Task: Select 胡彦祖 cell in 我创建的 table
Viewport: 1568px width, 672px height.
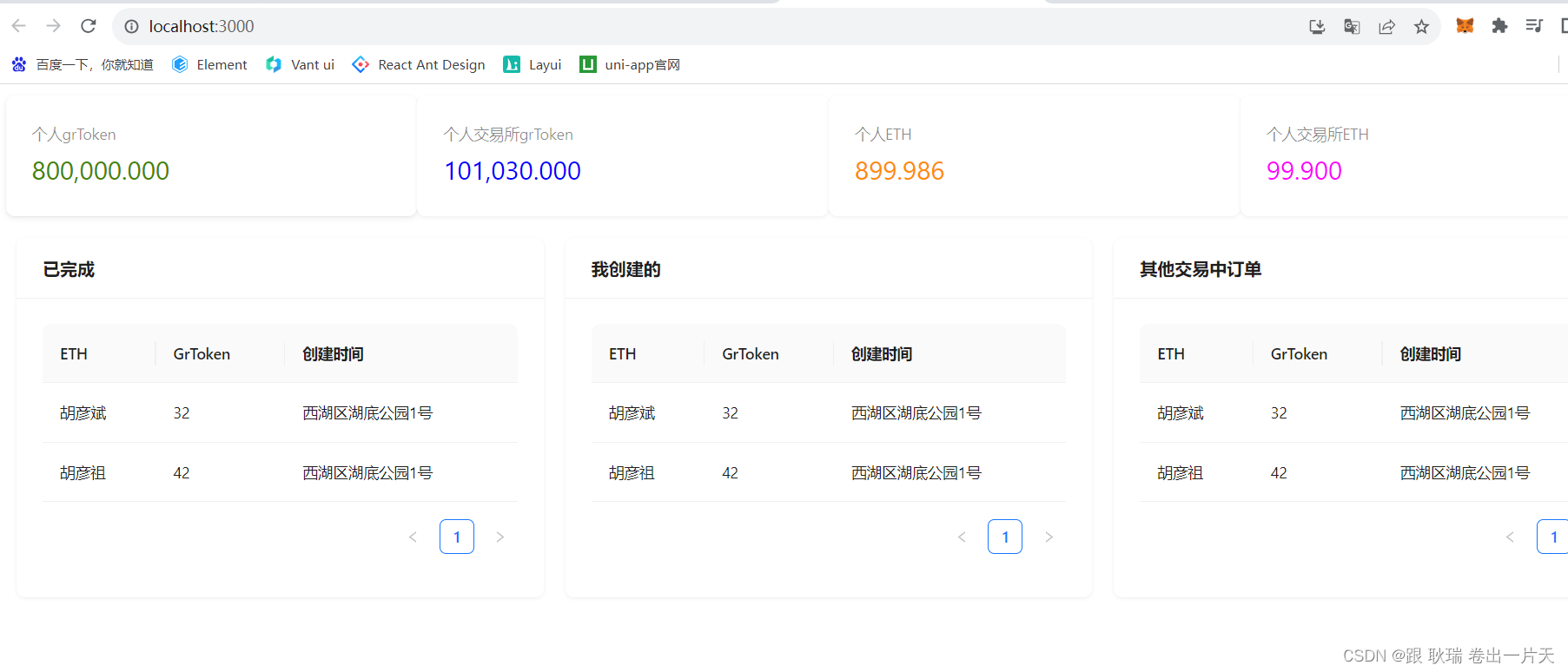Action: 632,473
